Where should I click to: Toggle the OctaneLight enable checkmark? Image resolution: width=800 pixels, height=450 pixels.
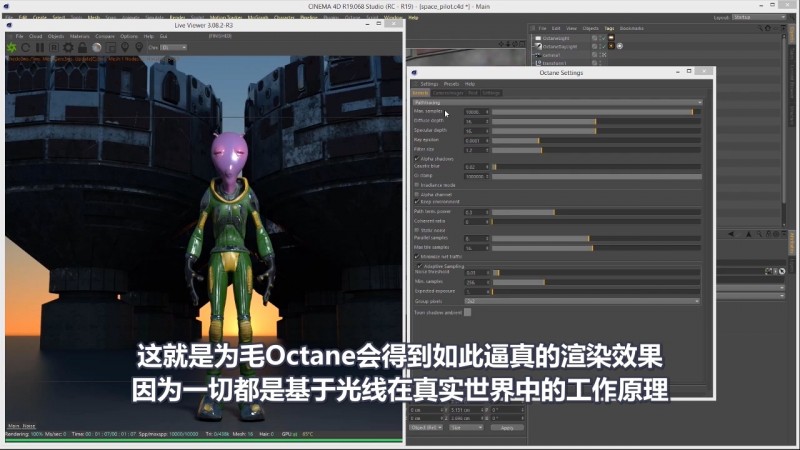(x=603, y=38)
